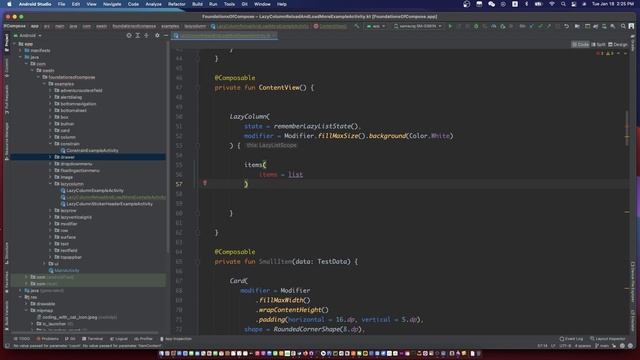Open MainActivity in project tree
640x360 pixels.
pos(67,270)
